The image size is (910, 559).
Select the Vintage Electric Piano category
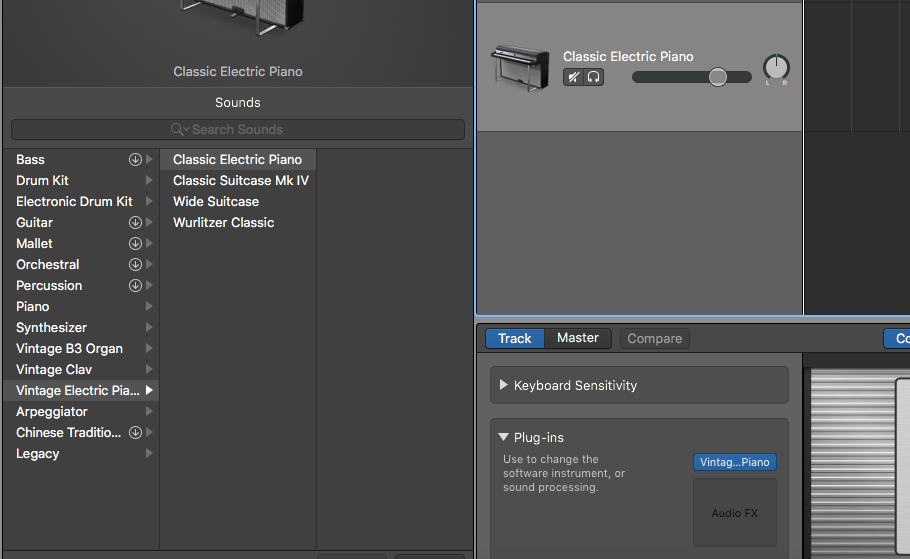(81, 390)
